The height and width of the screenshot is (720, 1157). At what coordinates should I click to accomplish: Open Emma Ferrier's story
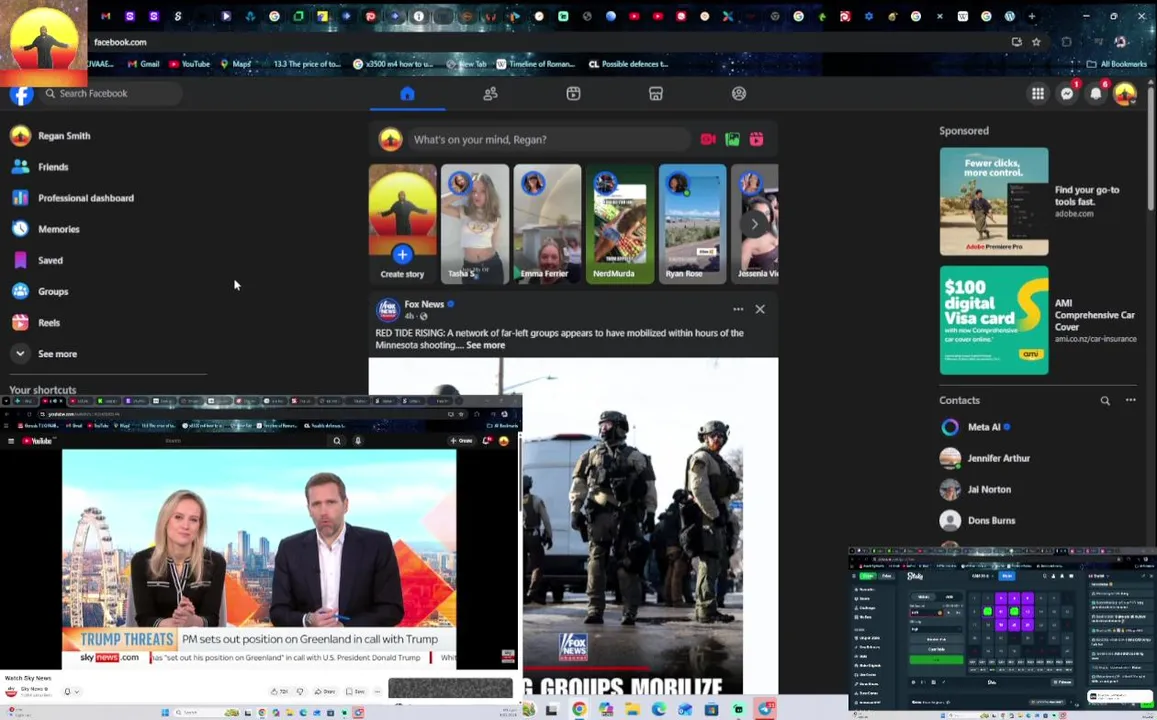(x=547, y=224)
